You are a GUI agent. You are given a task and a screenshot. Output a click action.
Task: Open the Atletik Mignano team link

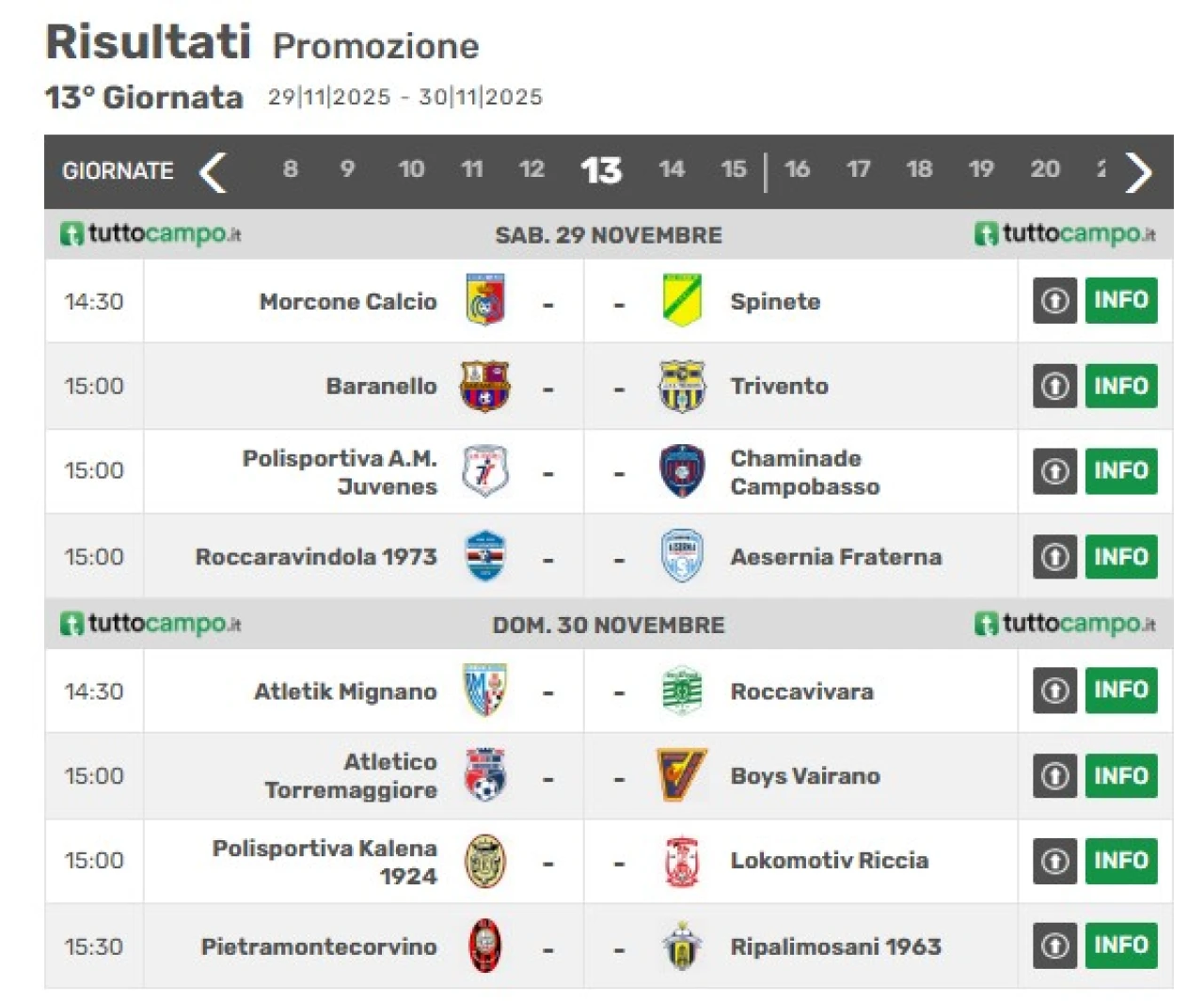click(x=345, y=691)
